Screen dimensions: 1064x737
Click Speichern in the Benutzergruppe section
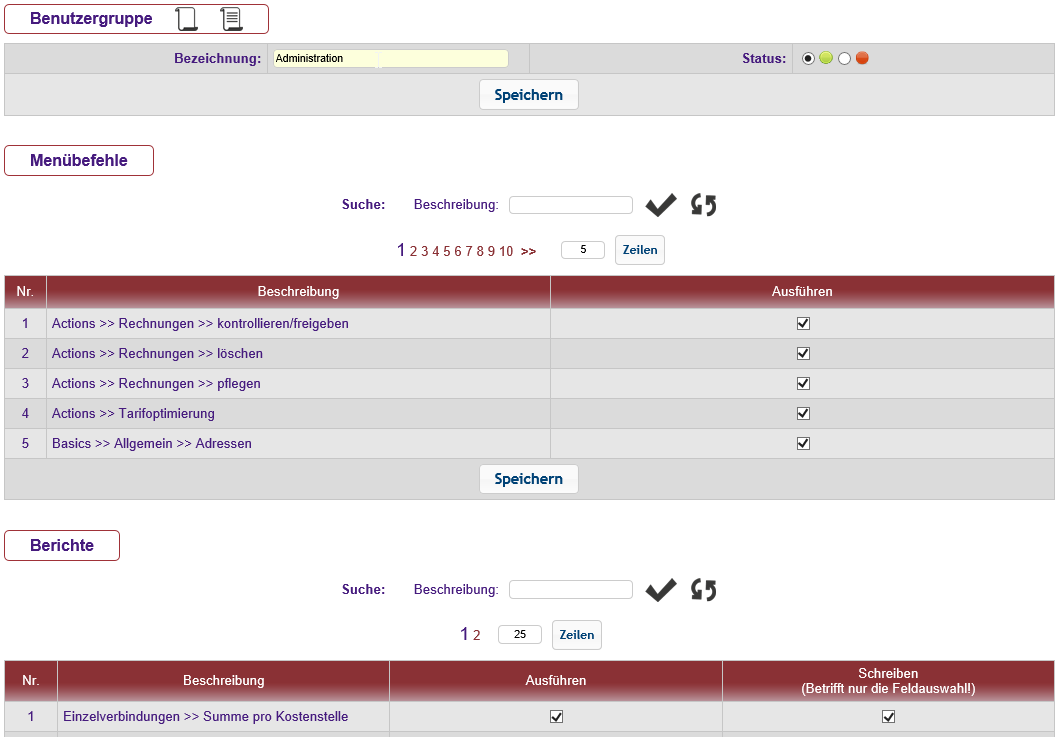[x=528, y=95]
